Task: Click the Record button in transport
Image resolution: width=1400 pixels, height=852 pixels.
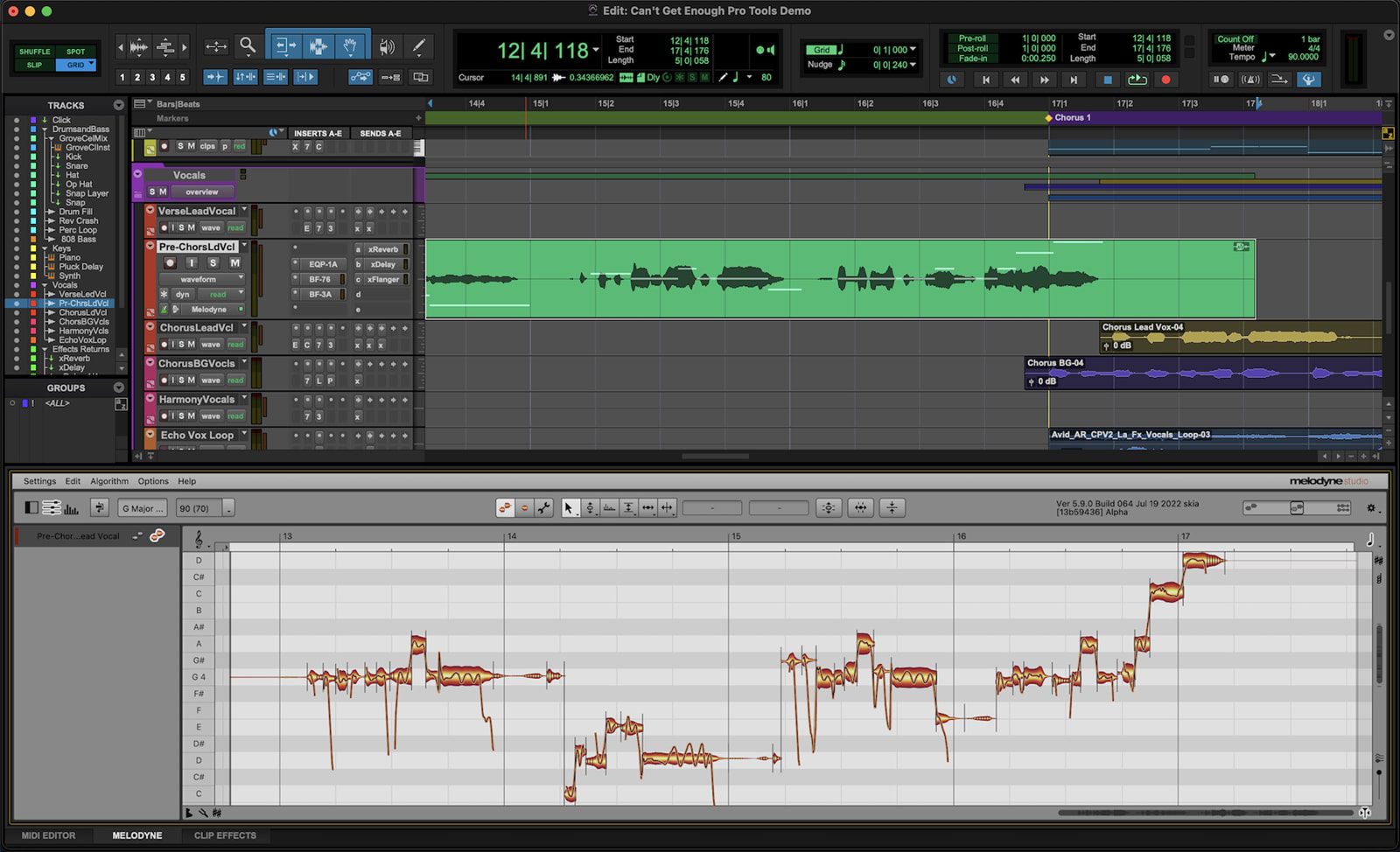Action: click(1165, 80)
